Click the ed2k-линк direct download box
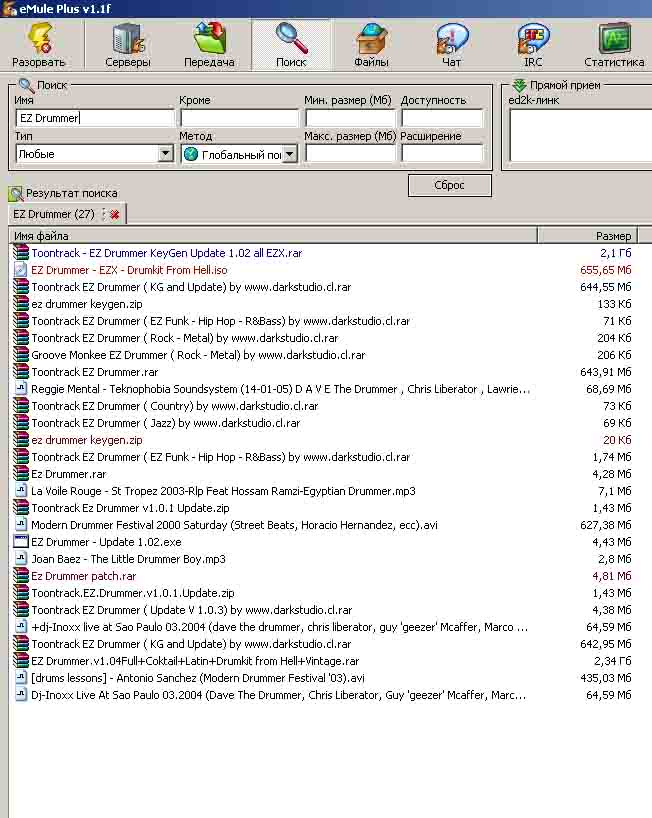The image size is (652, 818). (581, 135)
